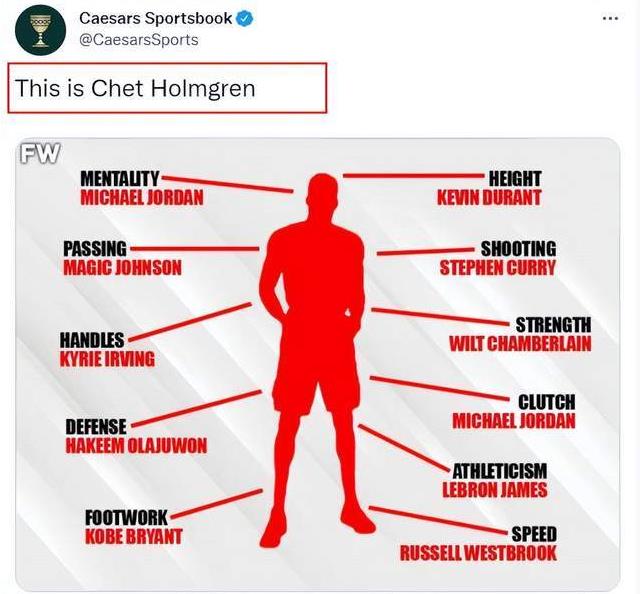Select the Wilt Chamberlain strength label
The height and width of the screenshot is (594, 640).
click(x=520, y=335)
